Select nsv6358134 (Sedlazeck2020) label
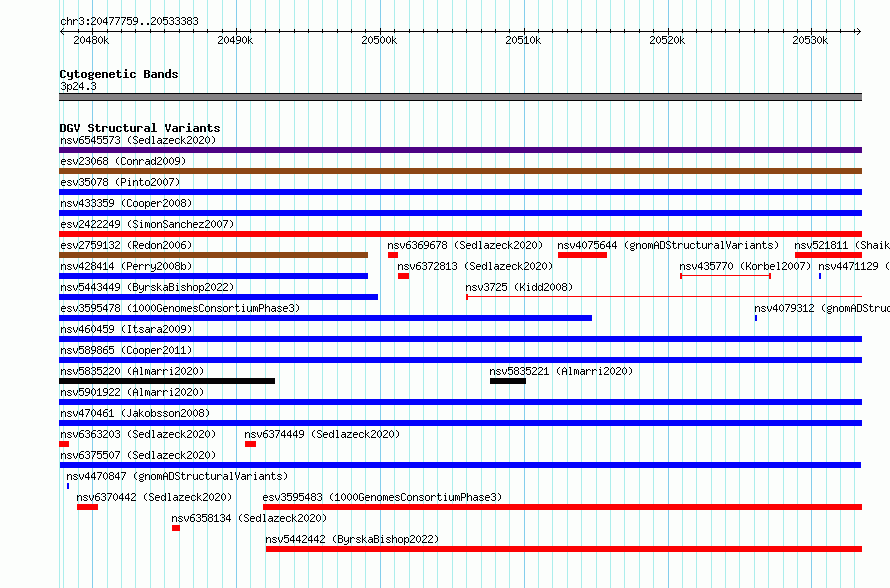 coord(249,518)
